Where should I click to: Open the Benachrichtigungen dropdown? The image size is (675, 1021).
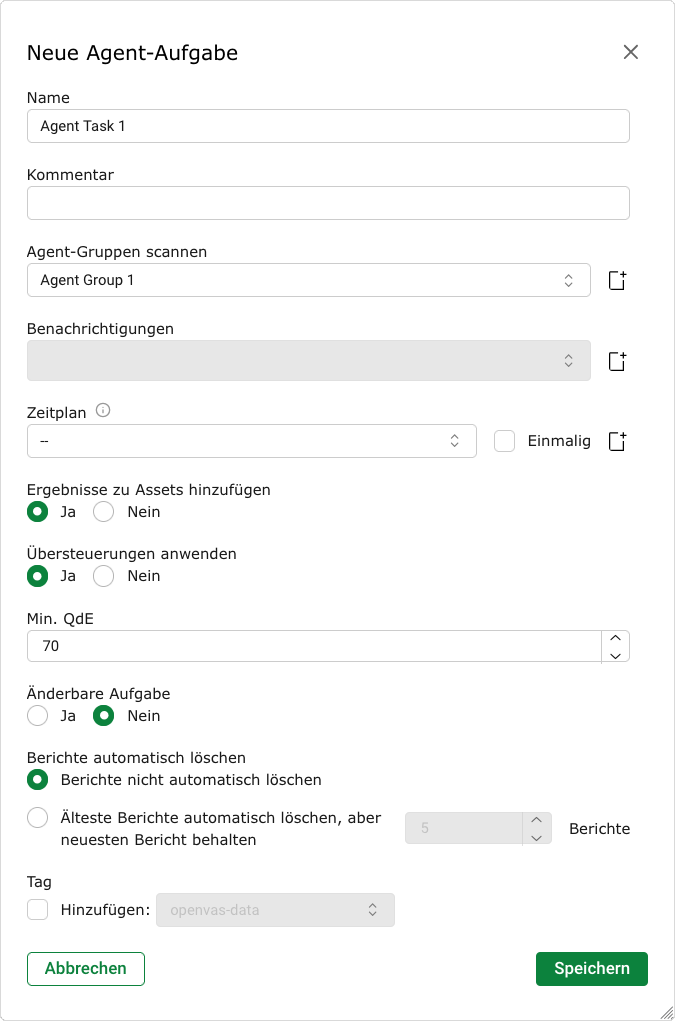point(308,361)
